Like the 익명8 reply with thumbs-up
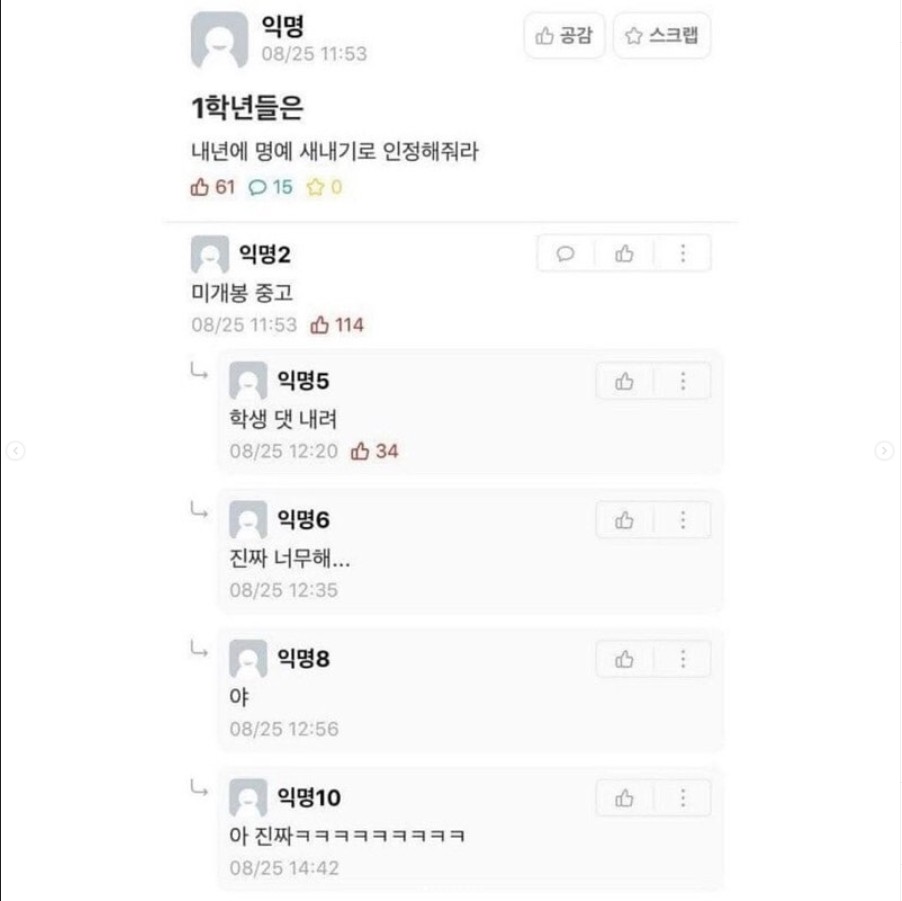Viewport: 902px width, 901px height. [624, 659]
